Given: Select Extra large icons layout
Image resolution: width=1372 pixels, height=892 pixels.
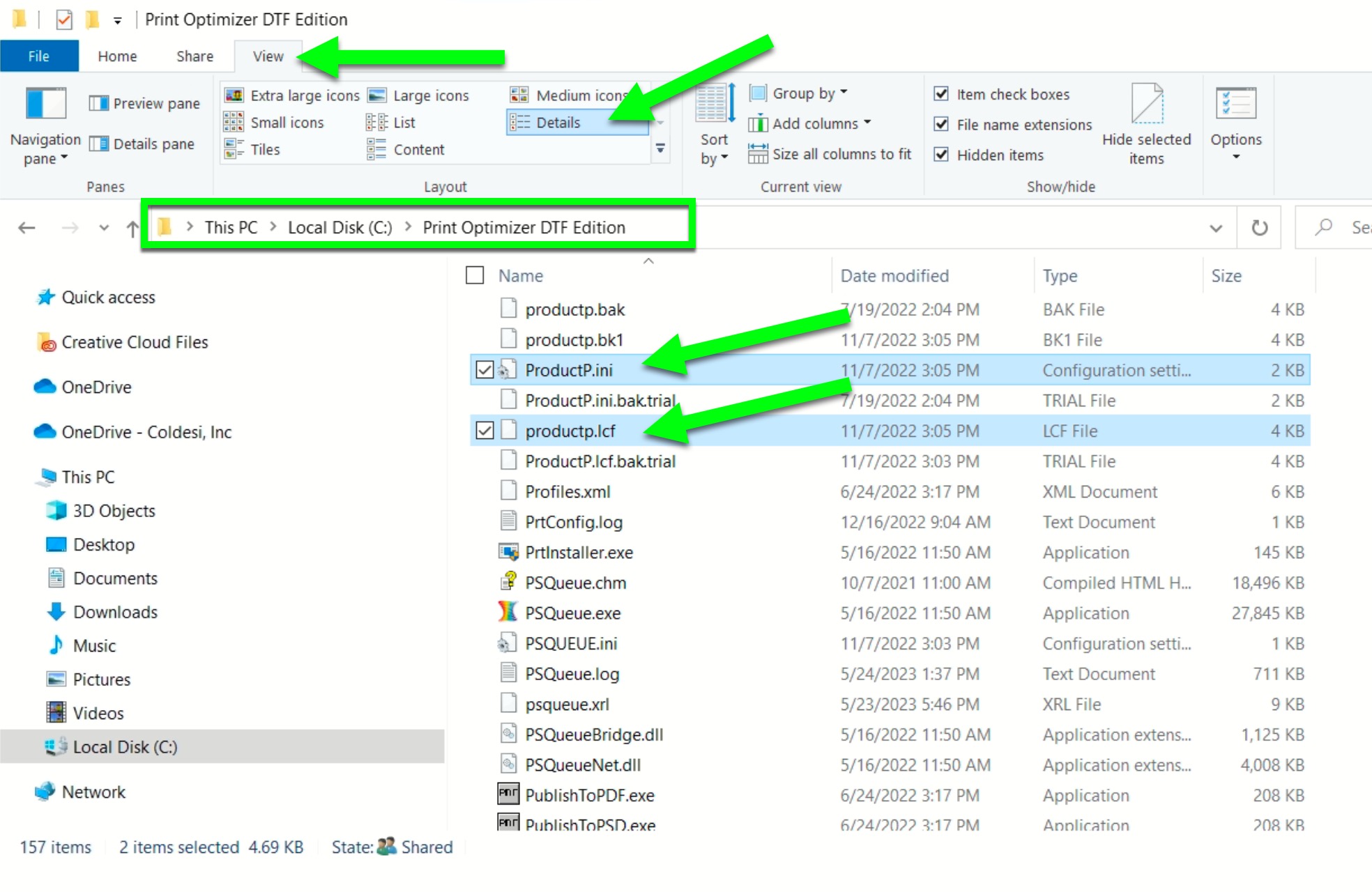Looking at the screenshot, I should [293, 95].
